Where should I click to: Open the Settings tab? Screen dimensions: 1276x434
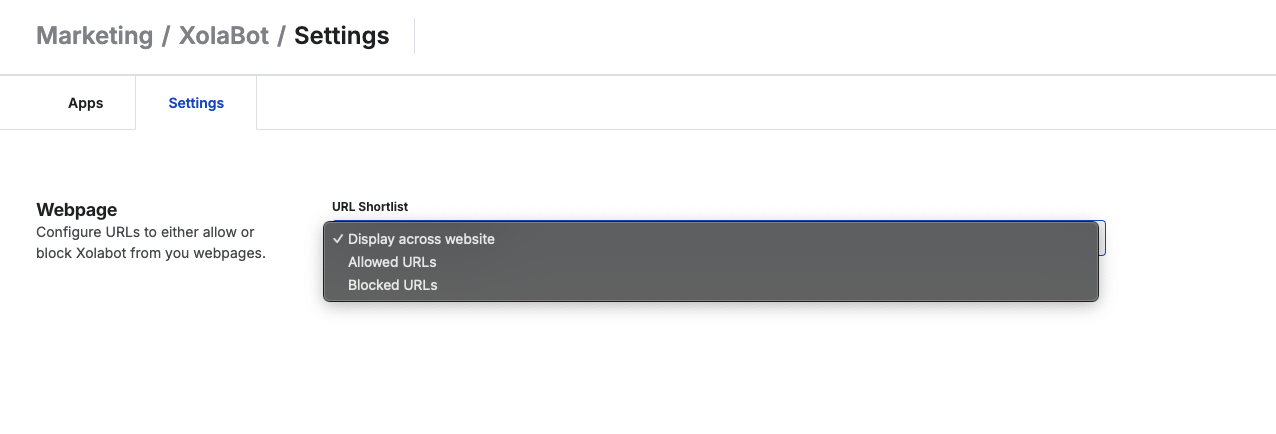[x=196, y=103]
